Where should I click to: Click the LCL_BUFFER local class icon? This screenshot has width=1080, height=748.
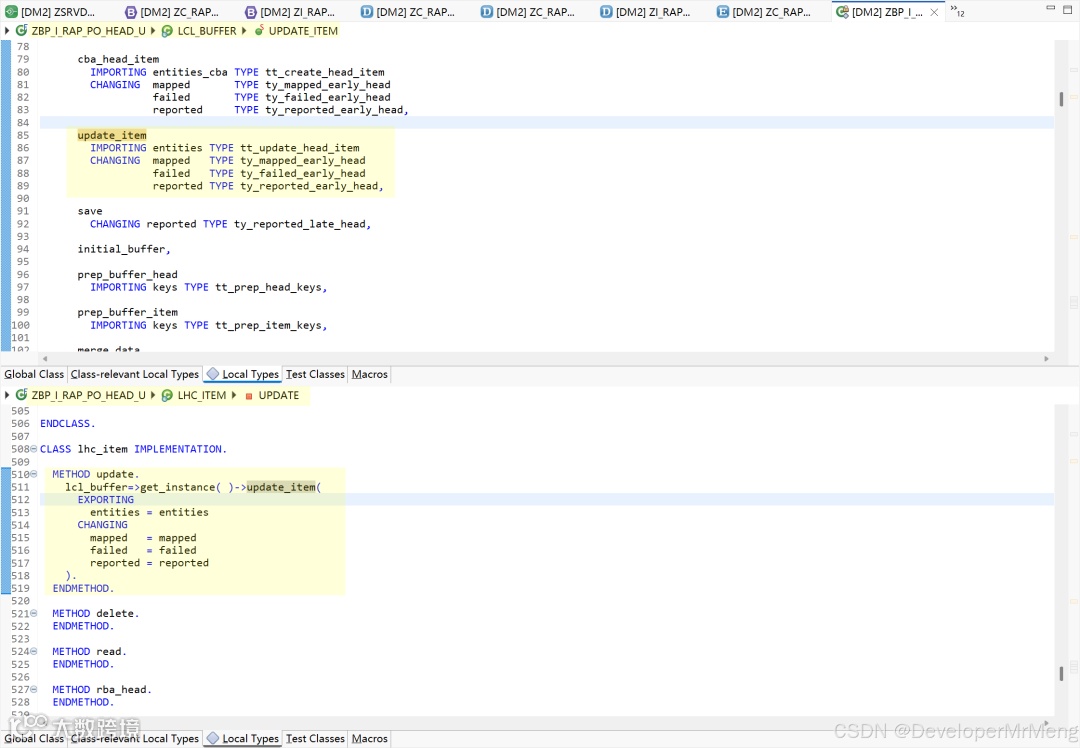coord(167,31)
